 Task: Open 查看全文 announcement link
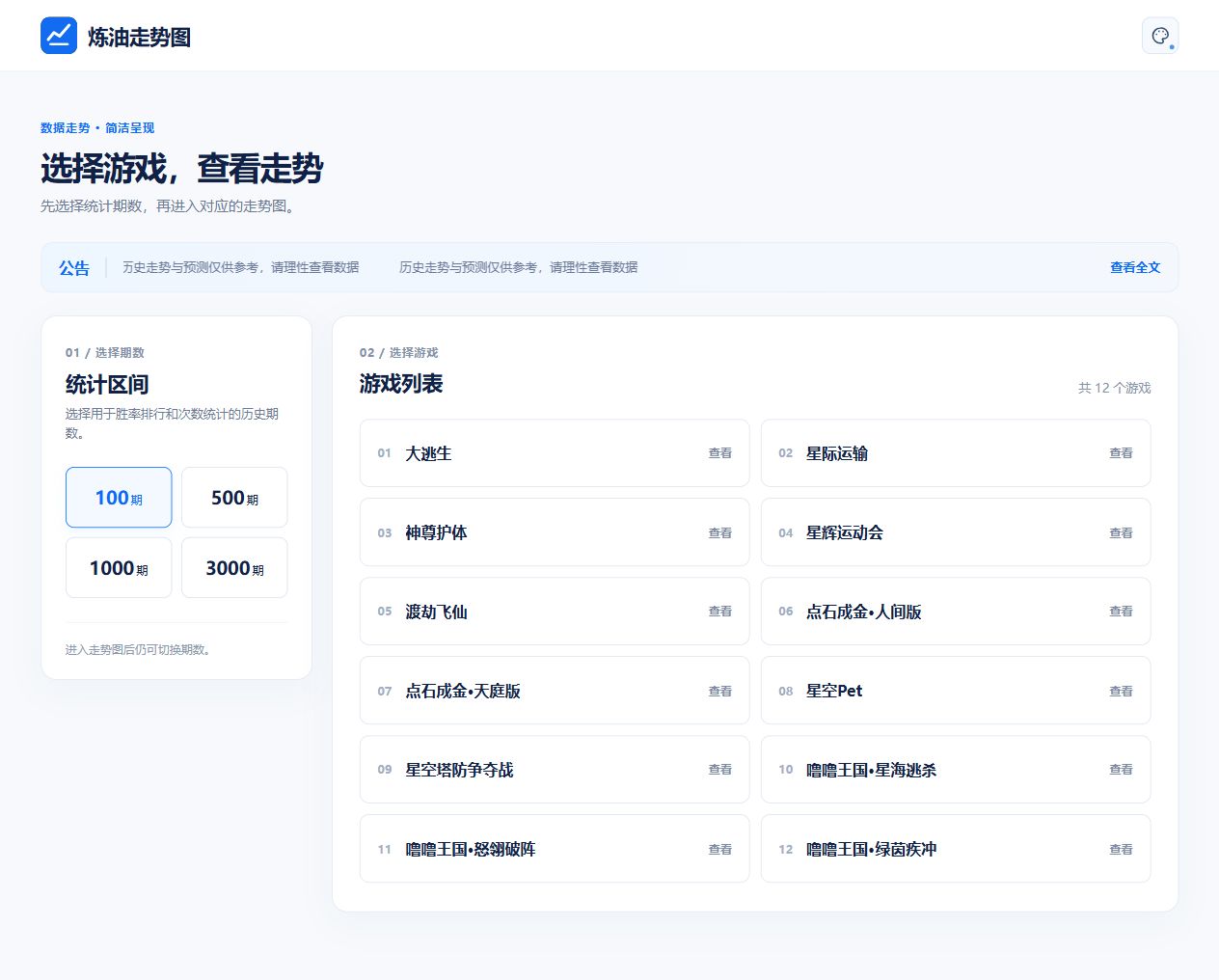(x=1135, y=267)
